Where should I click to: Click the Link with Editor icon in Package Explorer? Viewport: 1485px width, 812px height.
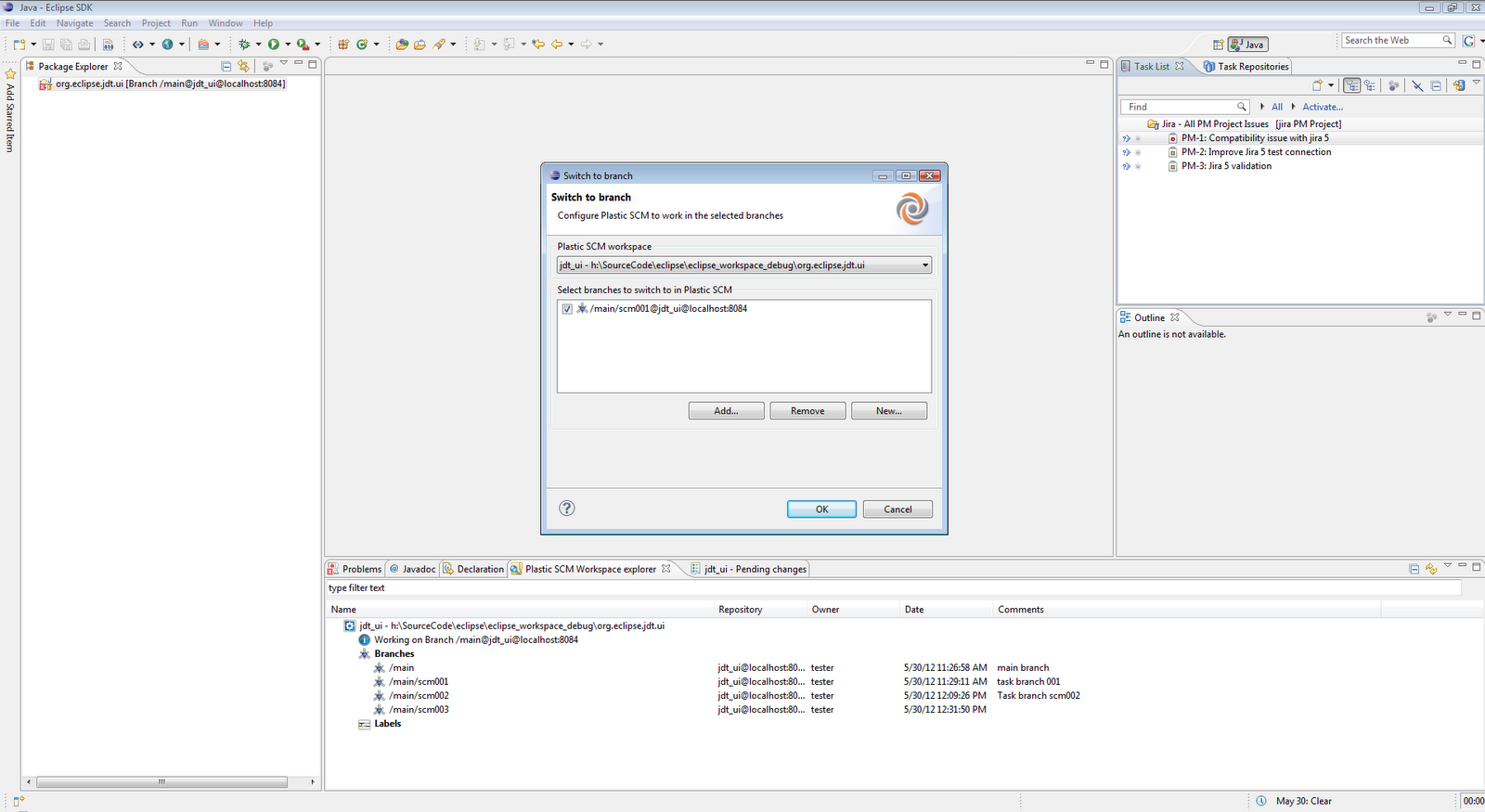(x=243, y=66)
